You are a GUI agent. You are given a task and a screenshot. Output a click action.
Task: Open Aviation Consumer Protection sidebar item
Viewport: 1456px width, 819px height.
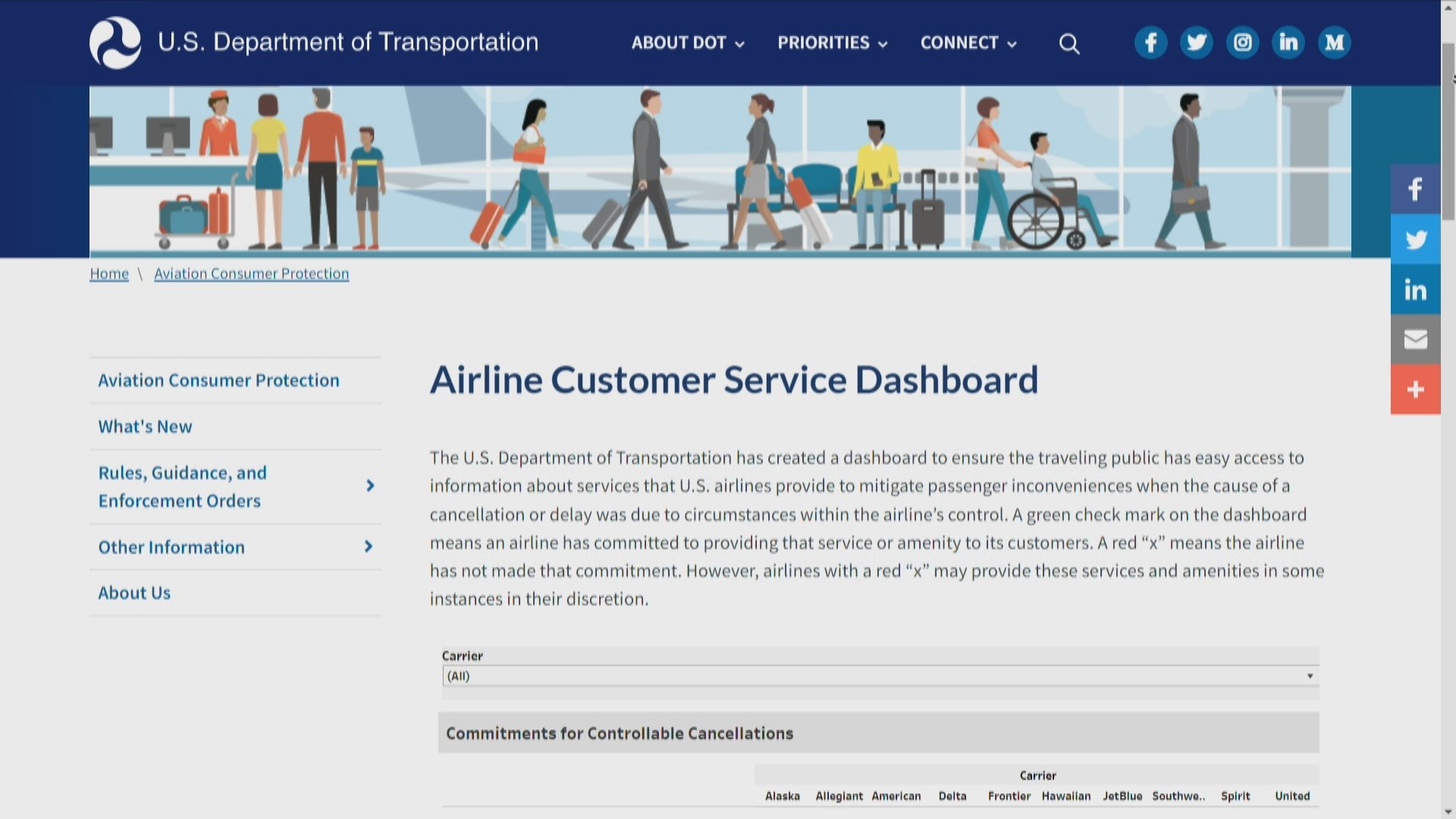click(219, 380)
